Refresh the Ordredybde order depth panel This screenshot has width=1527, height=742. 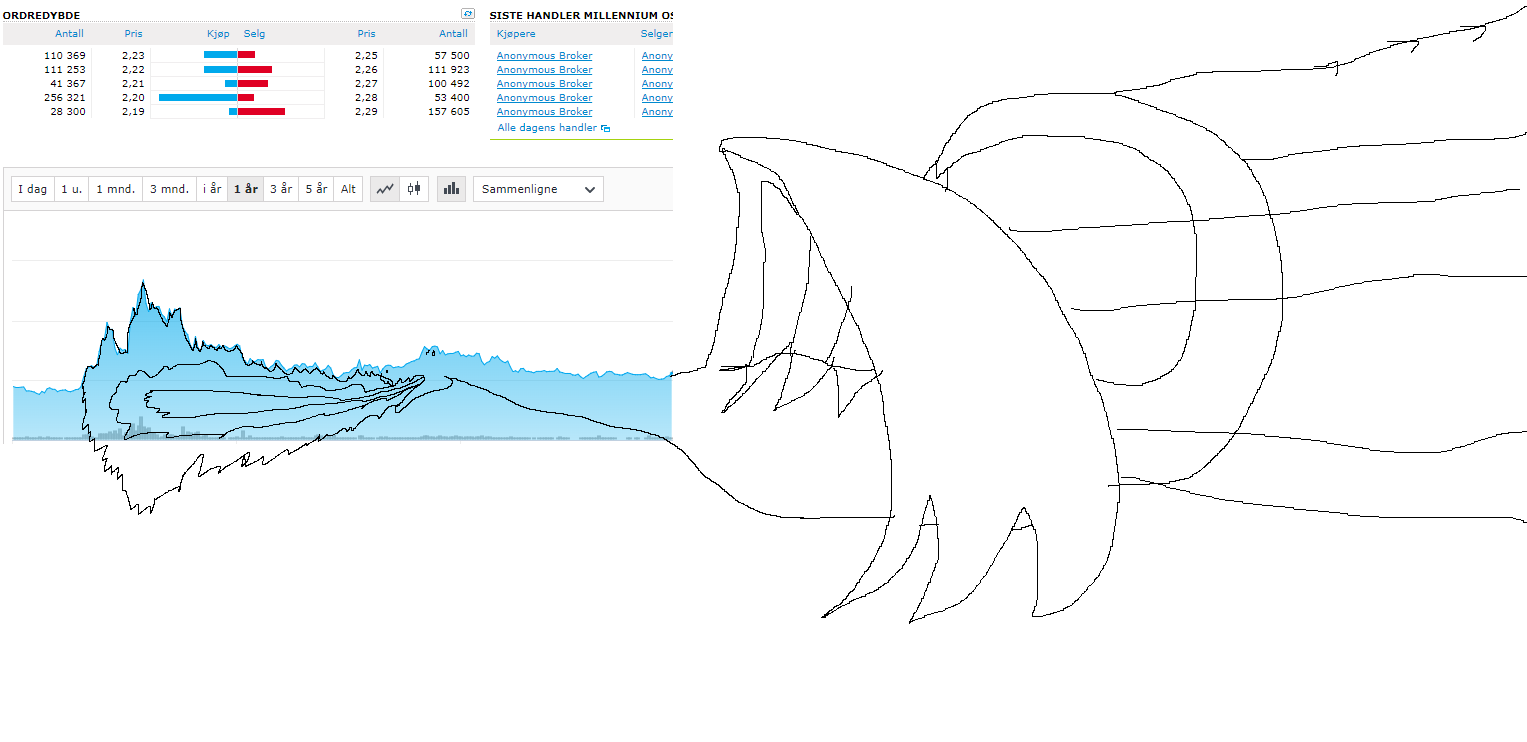467,14
